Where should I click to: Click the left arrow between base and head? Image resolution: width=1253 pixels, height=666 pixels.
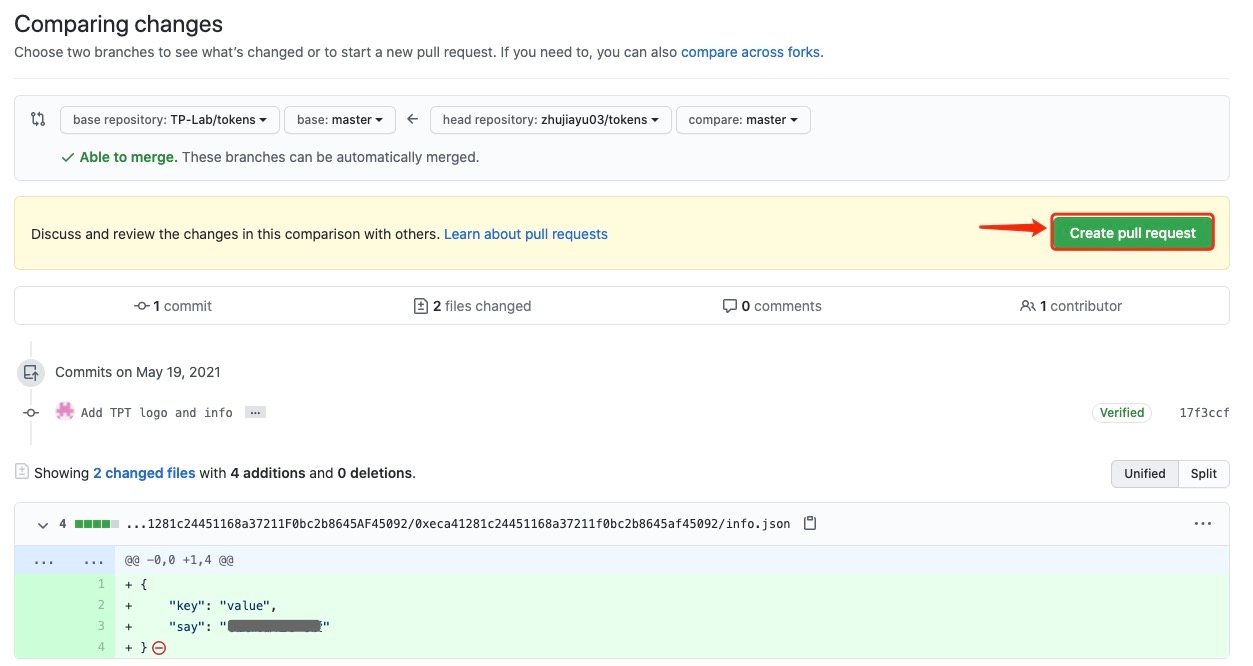pos(412,119)
